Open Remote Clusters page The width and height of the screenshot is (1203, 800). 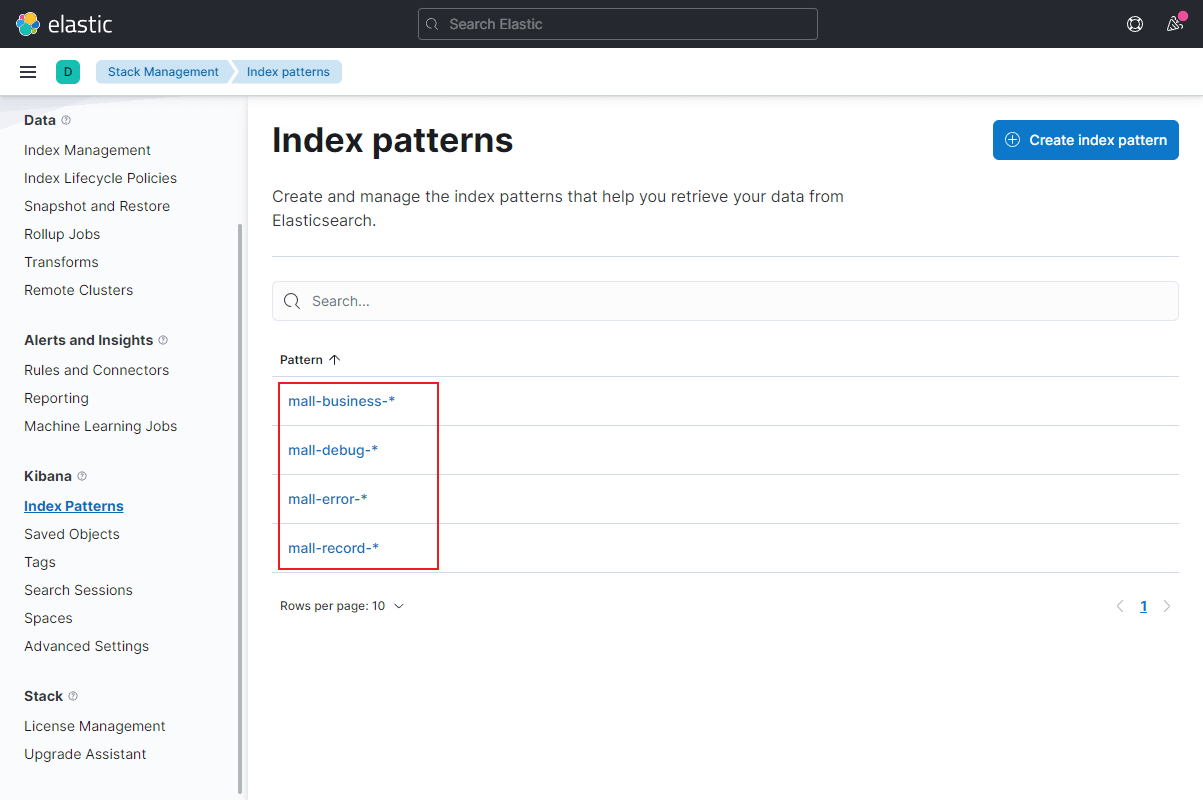(78, 290)
